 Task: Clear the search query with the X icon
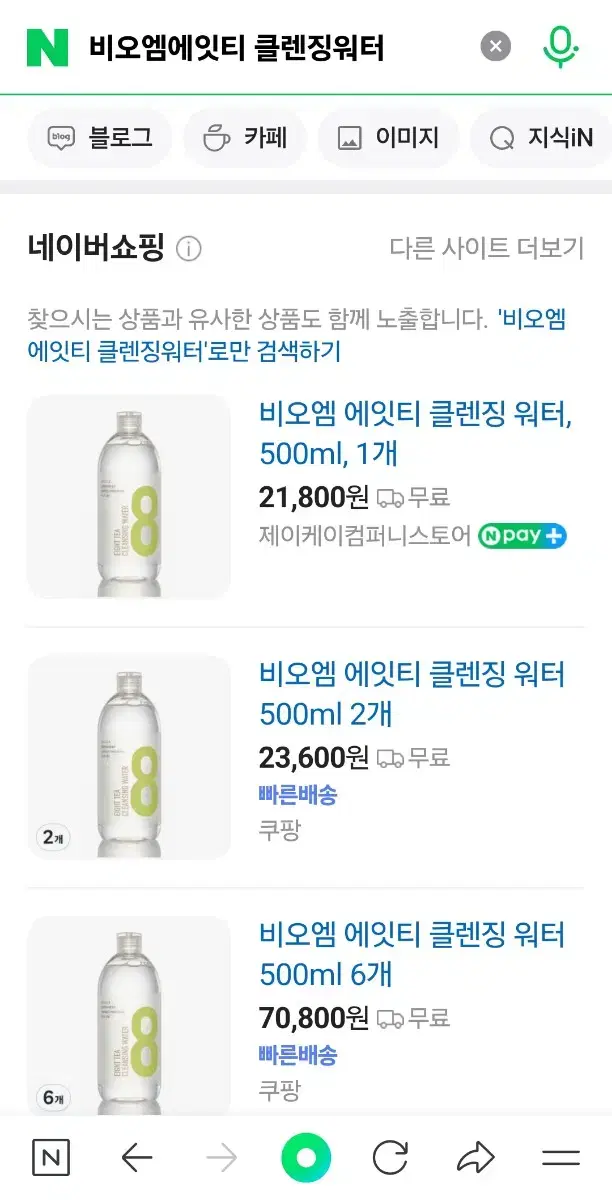[x=493, y=44]
